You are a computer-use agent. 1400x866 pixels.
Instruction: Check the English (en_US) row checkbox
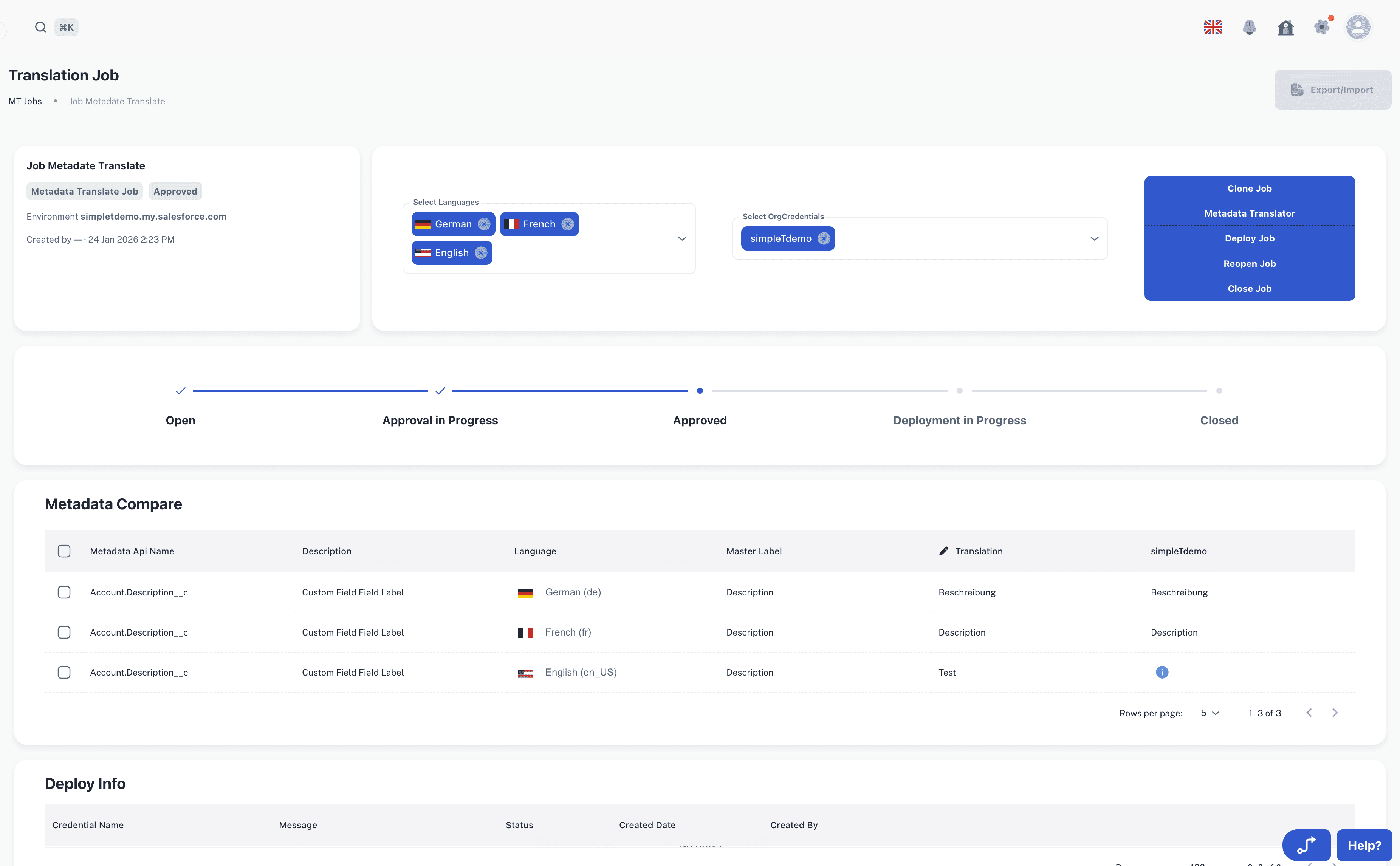pyautogui.click(x=64, y=673)
